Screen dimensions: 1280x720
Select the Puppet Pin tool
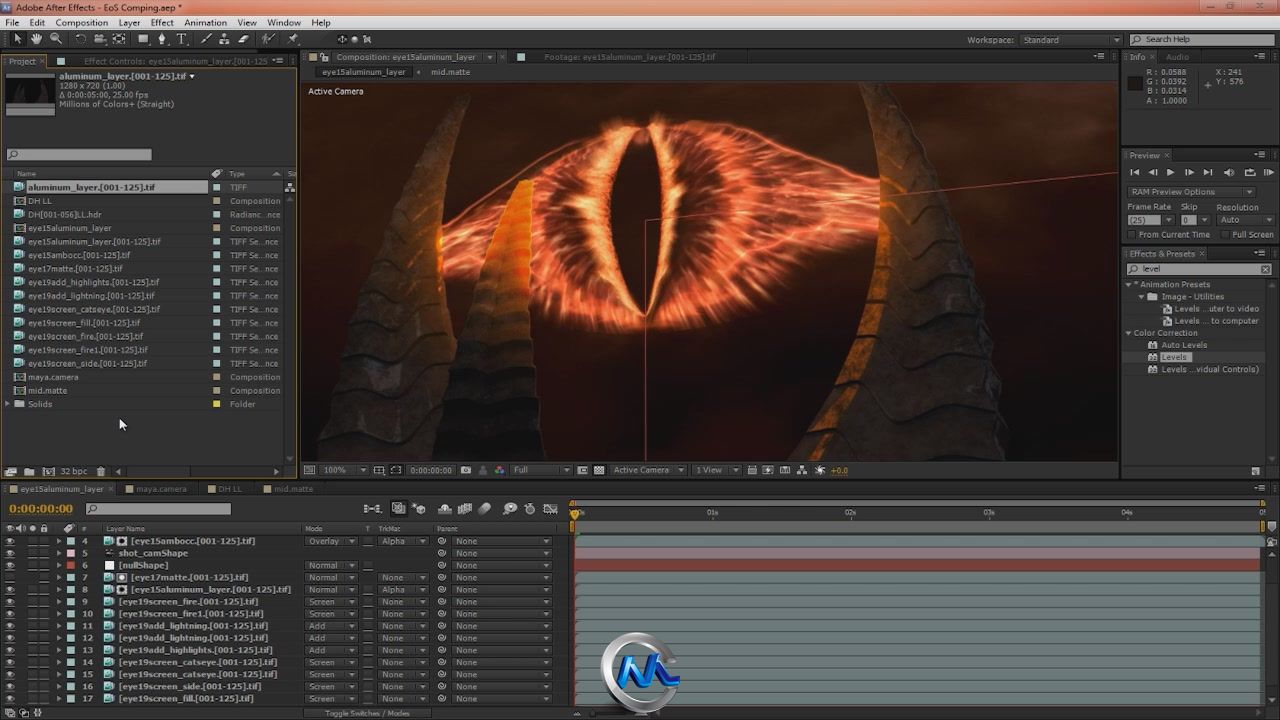coord(292,39)
